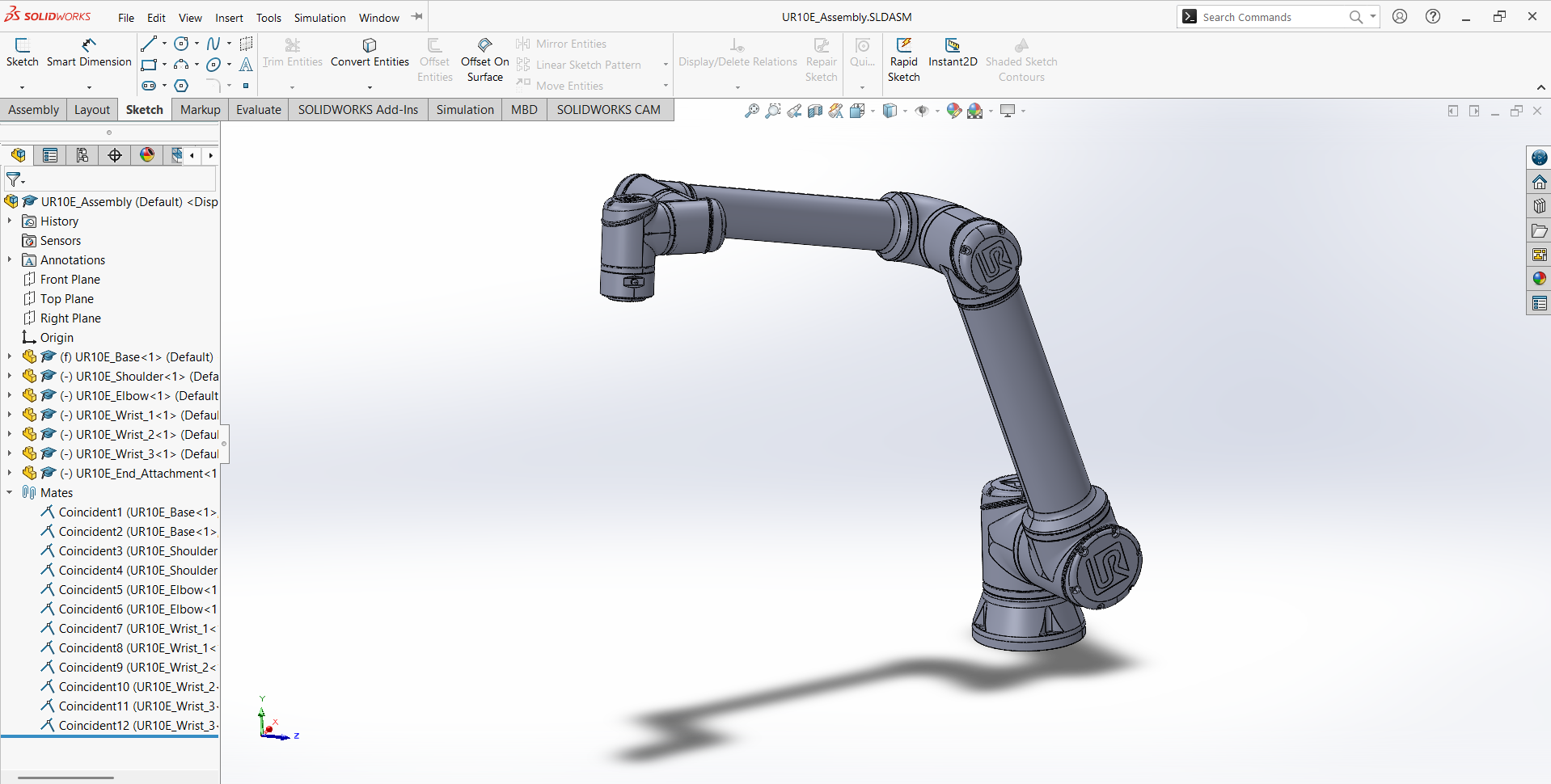Open View Orientation cube
Viewport: 1551px width, 784px height.
pyautogui.click(x=858, y=111)
